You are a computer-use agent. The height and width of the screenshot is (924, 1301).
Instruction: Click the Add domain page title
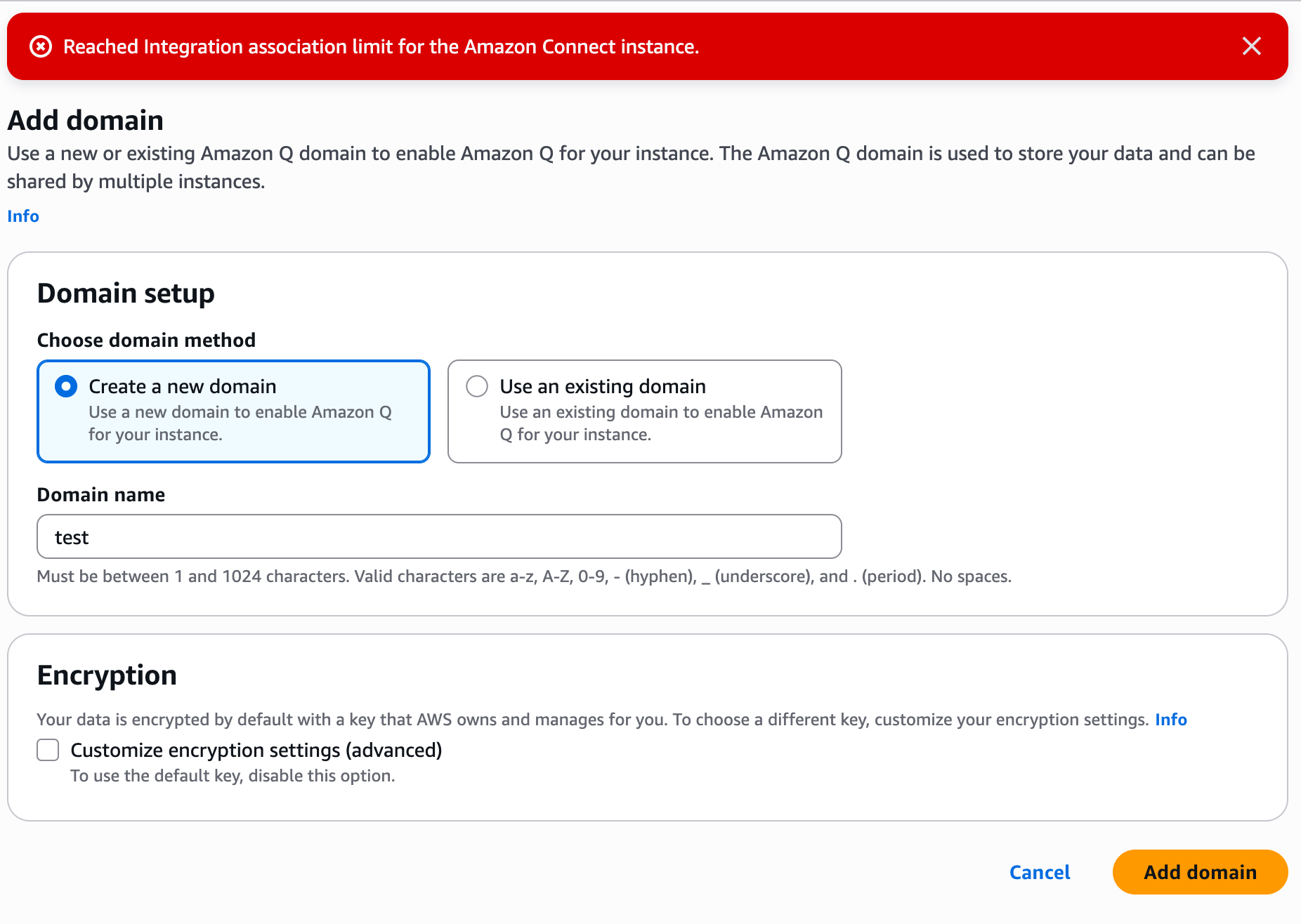point(86,121)
